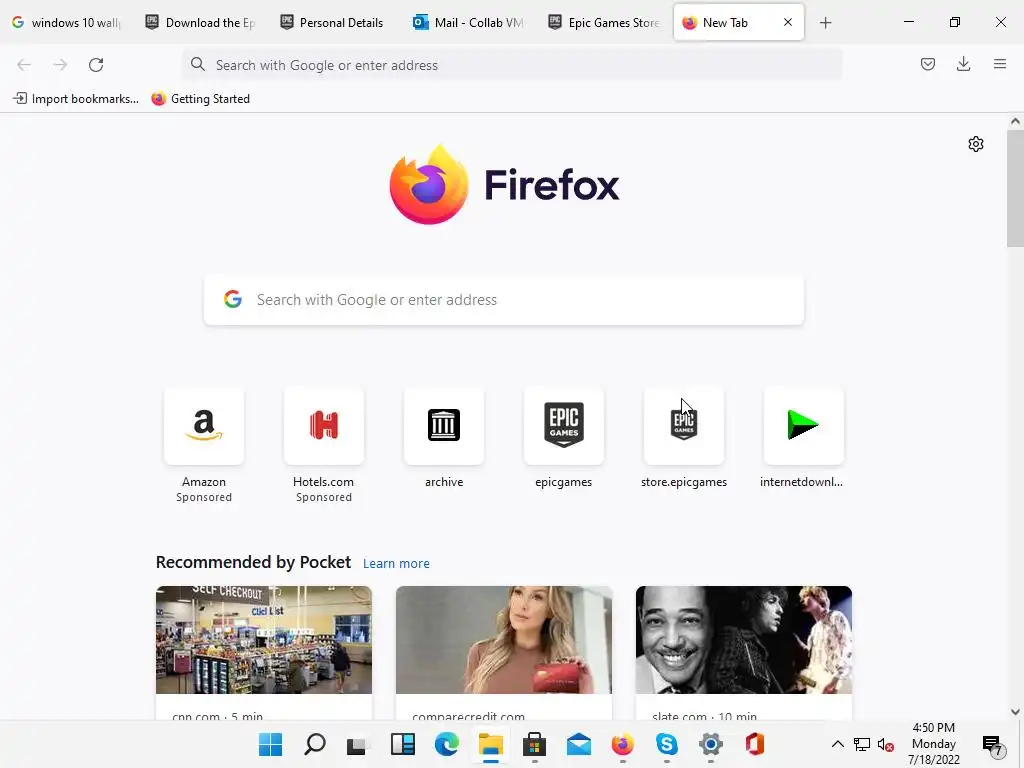Viewport: 1024px width, 768px height.
Task: Reload the current page
Action: click(x=96, y=65)
